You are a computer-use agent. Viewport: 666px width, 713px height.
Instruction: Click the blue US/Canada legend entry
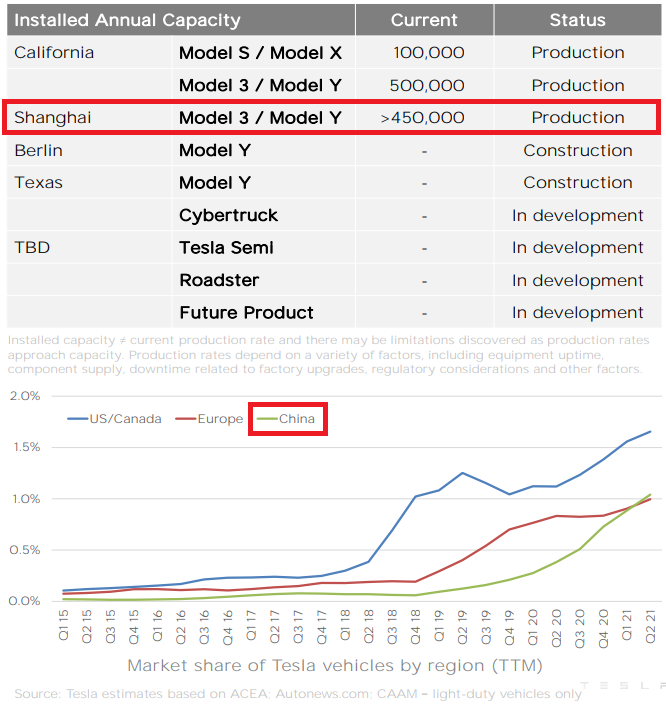pos(115,419)
